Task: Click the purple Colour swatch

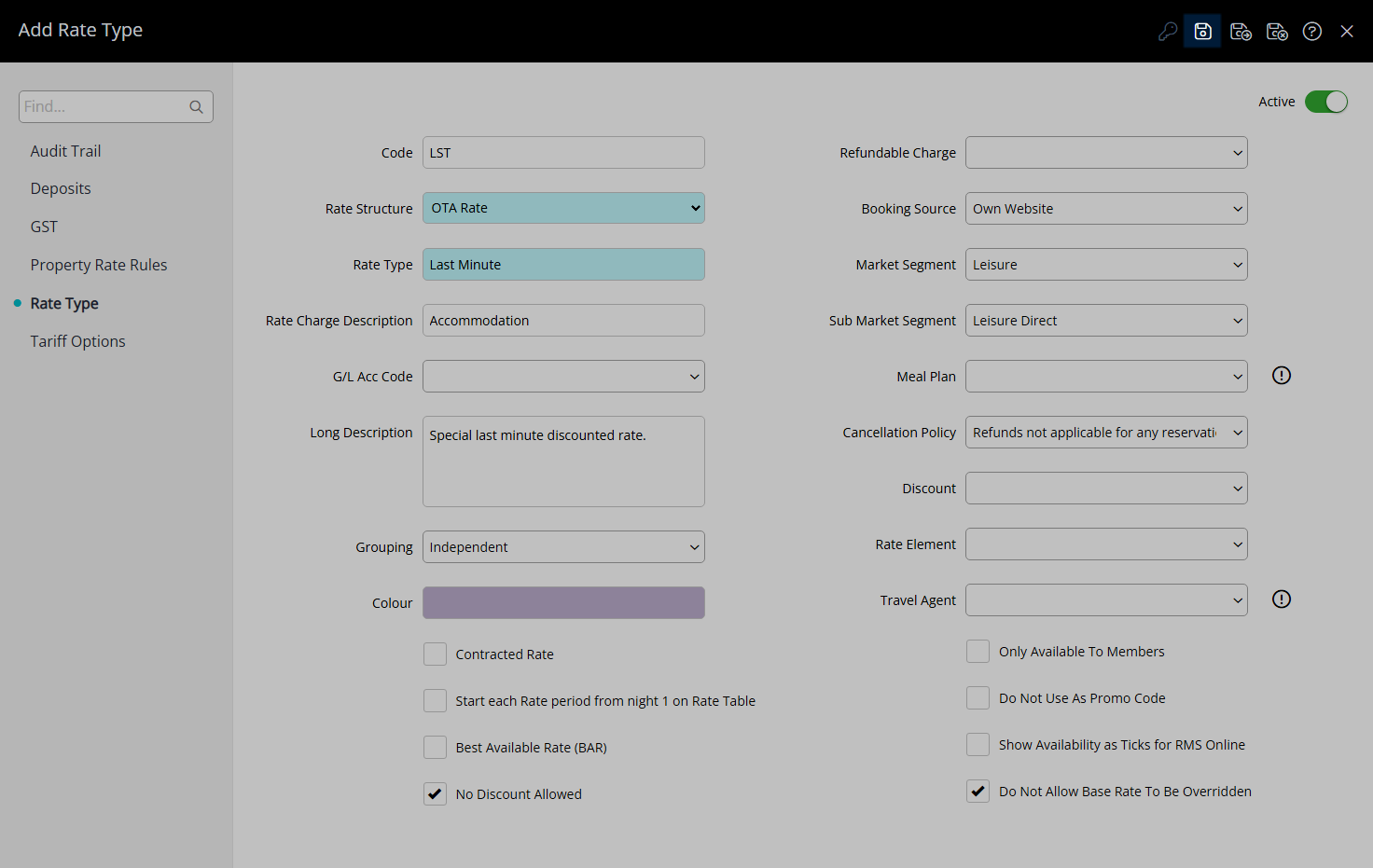Action: tap(563, 602)
